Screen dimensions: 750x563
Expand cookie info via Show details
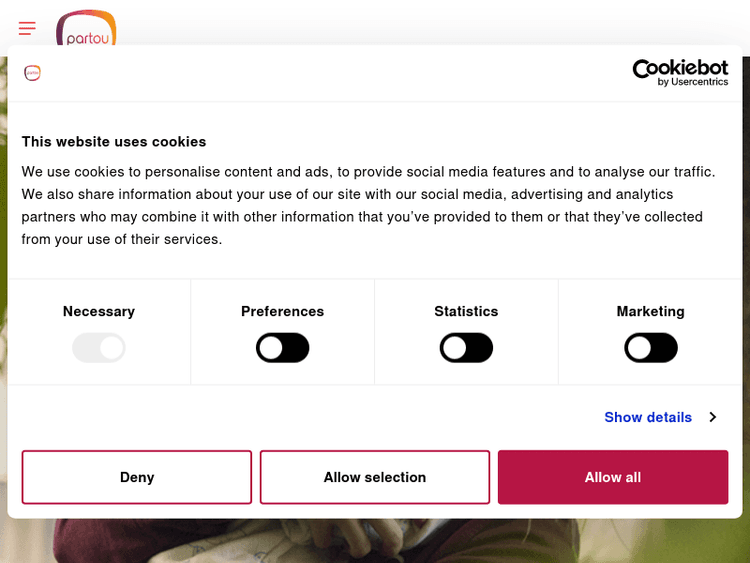648,417
